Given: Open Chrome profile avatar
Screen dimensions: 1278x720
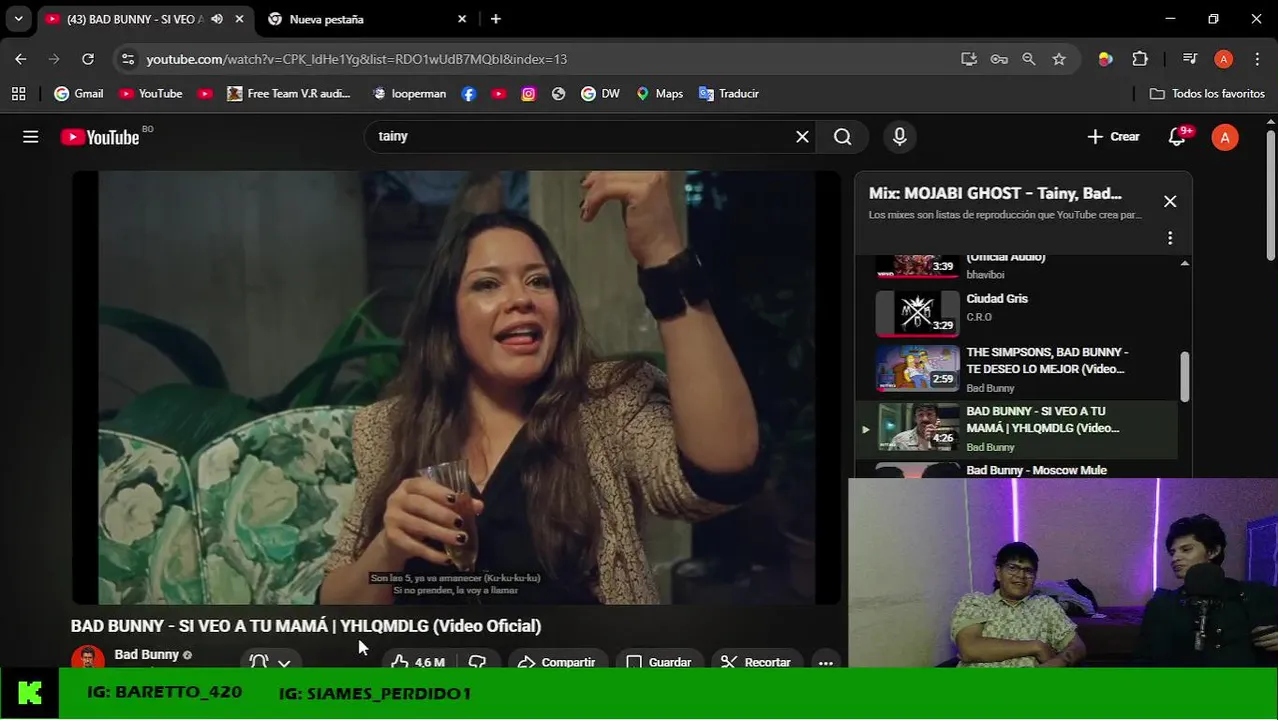Looking at the screenshot, I should (x=1223, y=59).
